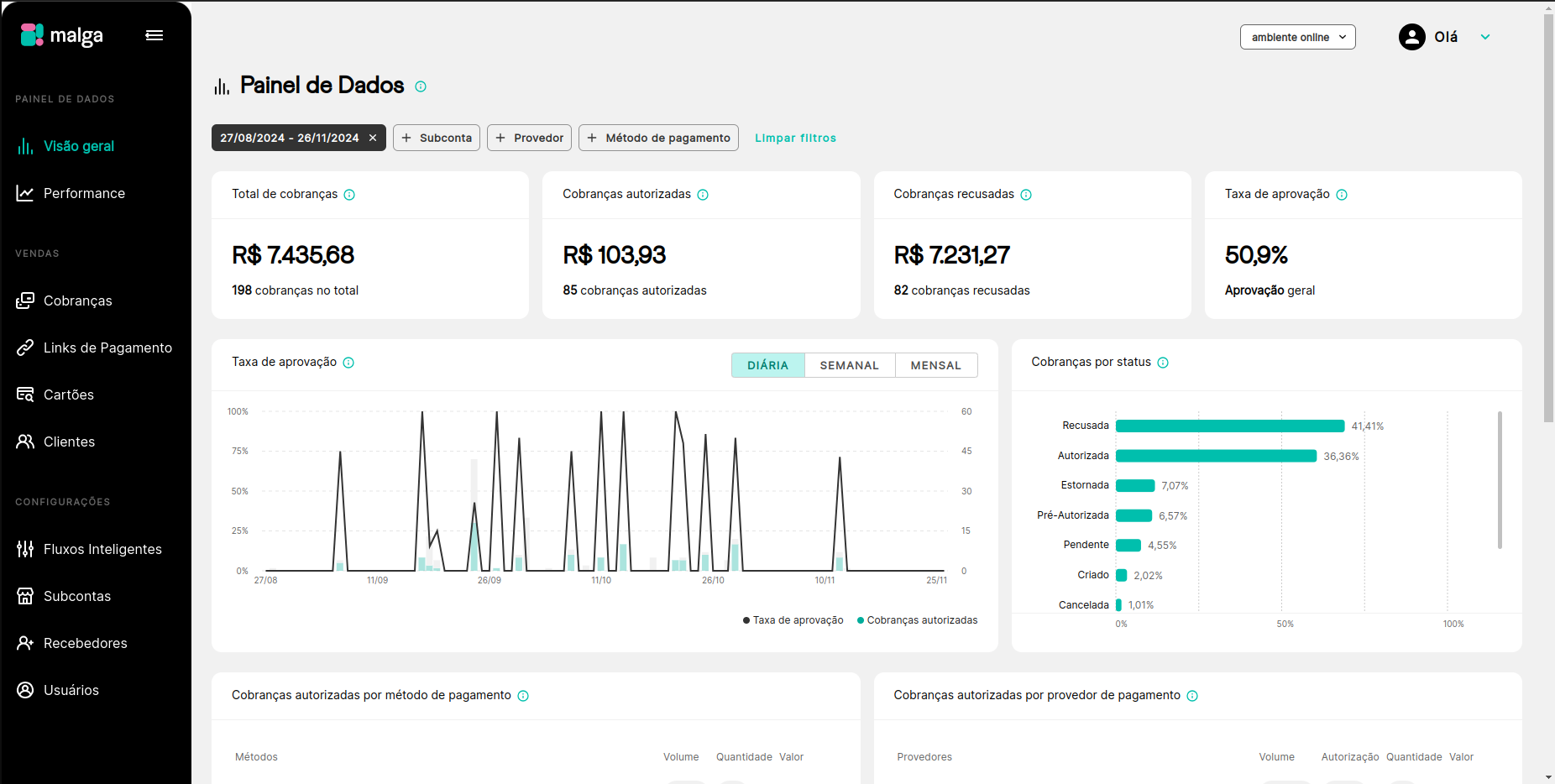The image size is (1555, 784).
Task: Click the Cobranças sidebar icon
Action: click(25, 301)
